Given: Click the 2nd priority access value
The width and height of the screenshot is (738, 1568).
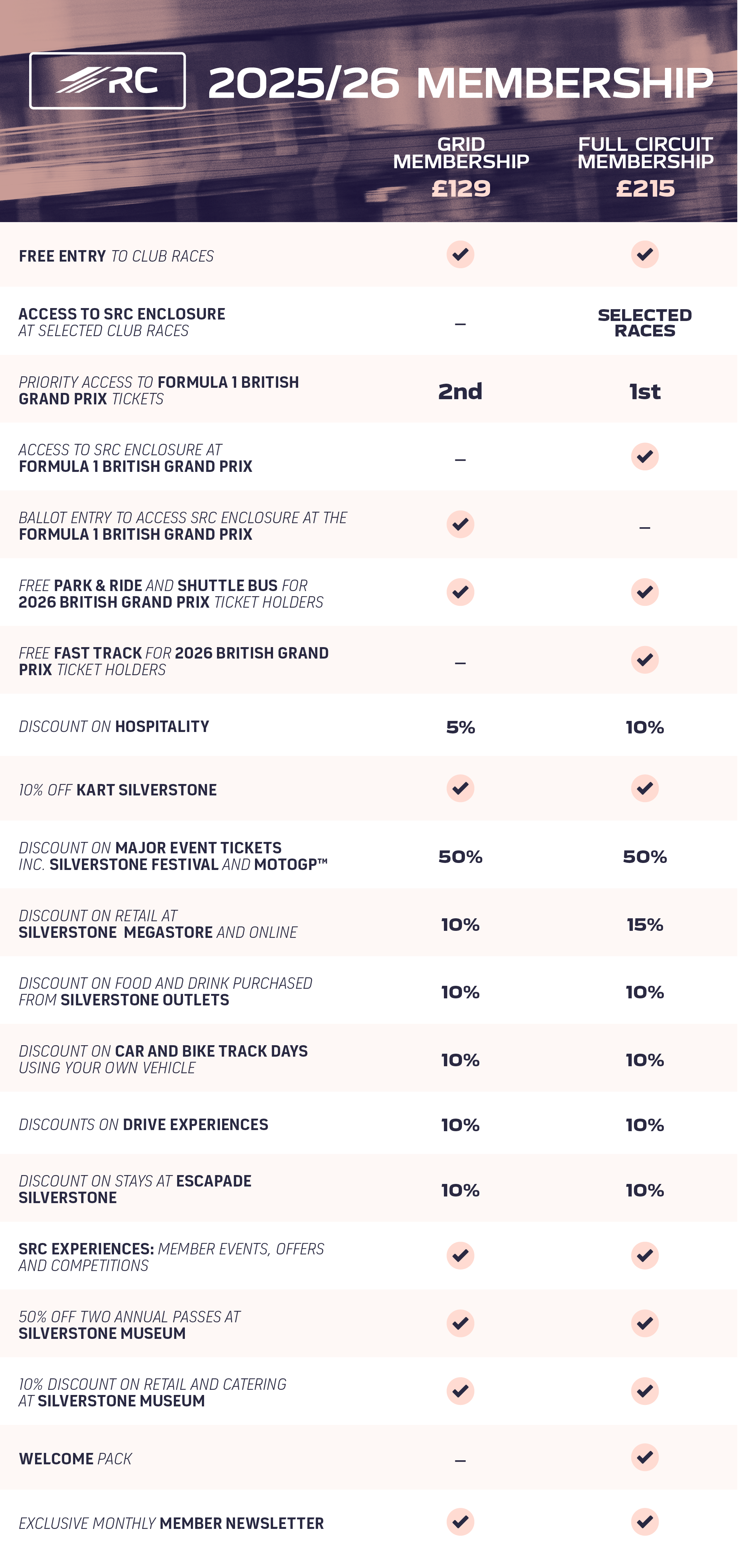Looking at the screenshot, I should click(x=461, y=391).
